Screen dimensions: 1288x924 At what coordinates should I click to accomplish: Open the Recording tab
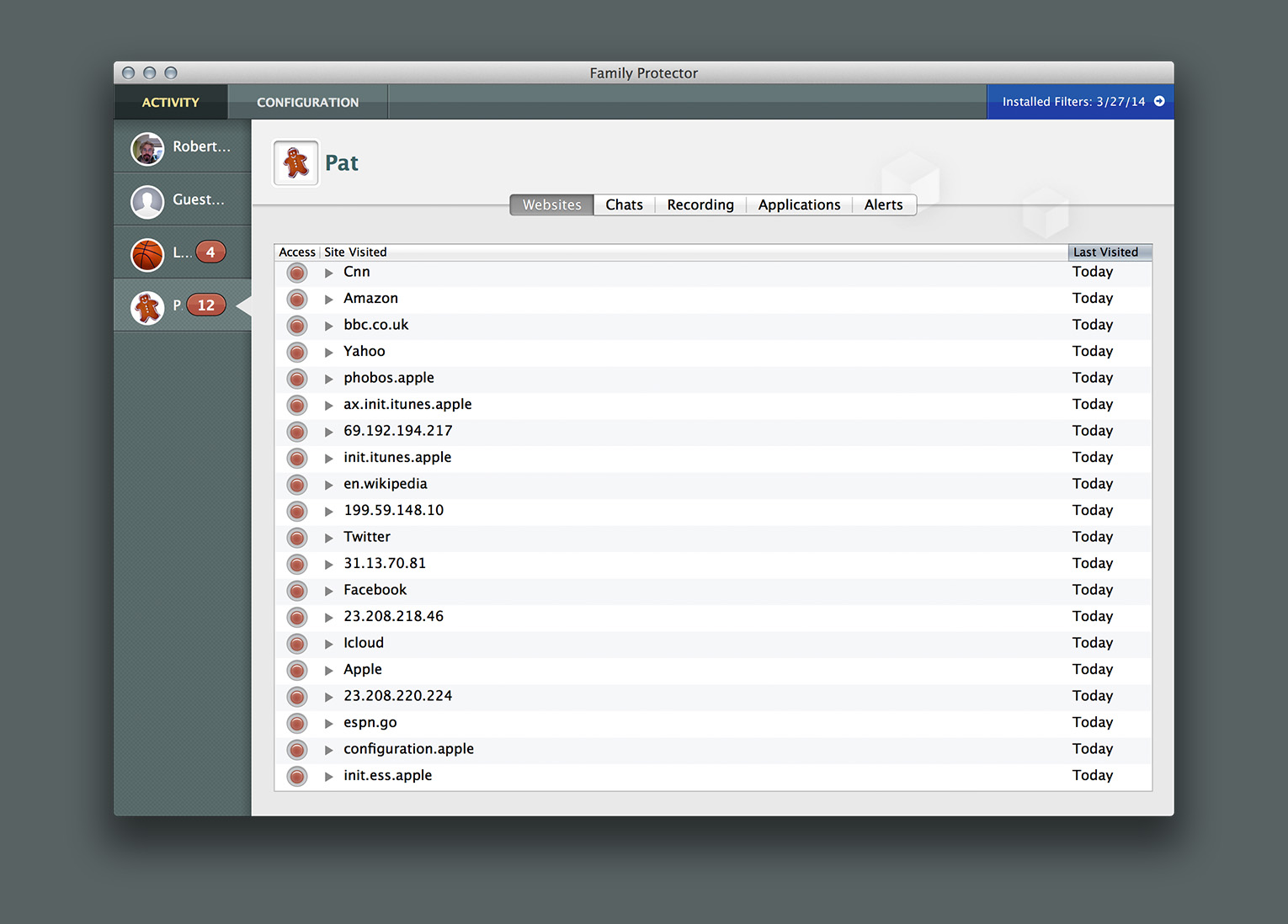coord(700,204)
